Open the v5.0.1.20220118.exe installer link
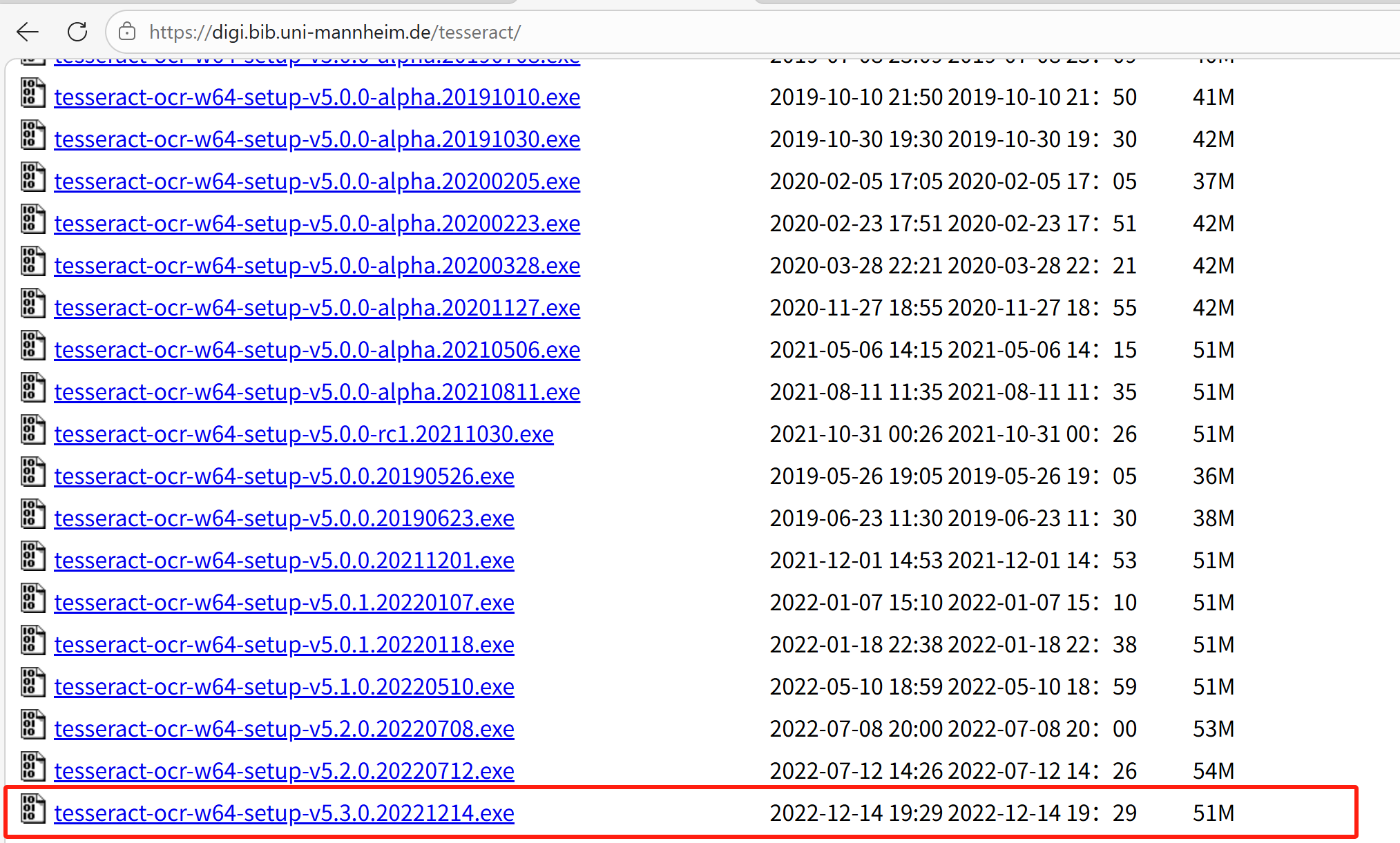The width and height of the screenshot is (1400, 843). coord(284,645)
